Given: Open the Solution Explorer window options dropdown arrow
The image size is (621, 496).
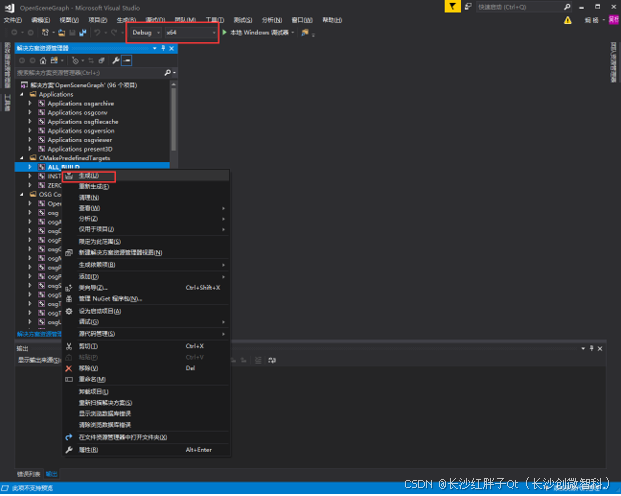Looking at the screenshot, I should pos(154,48).
